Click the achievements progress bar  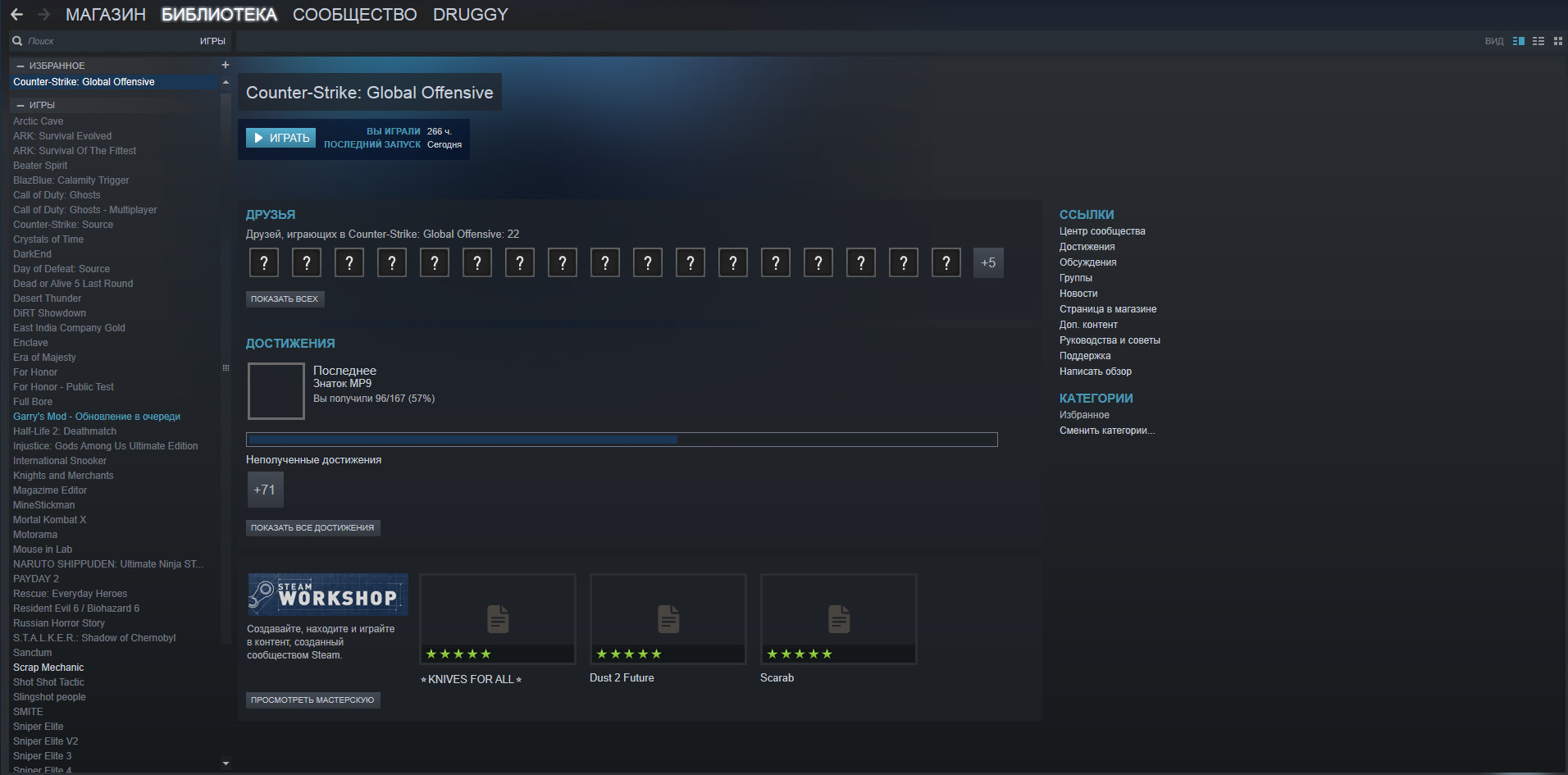(622, 440)
